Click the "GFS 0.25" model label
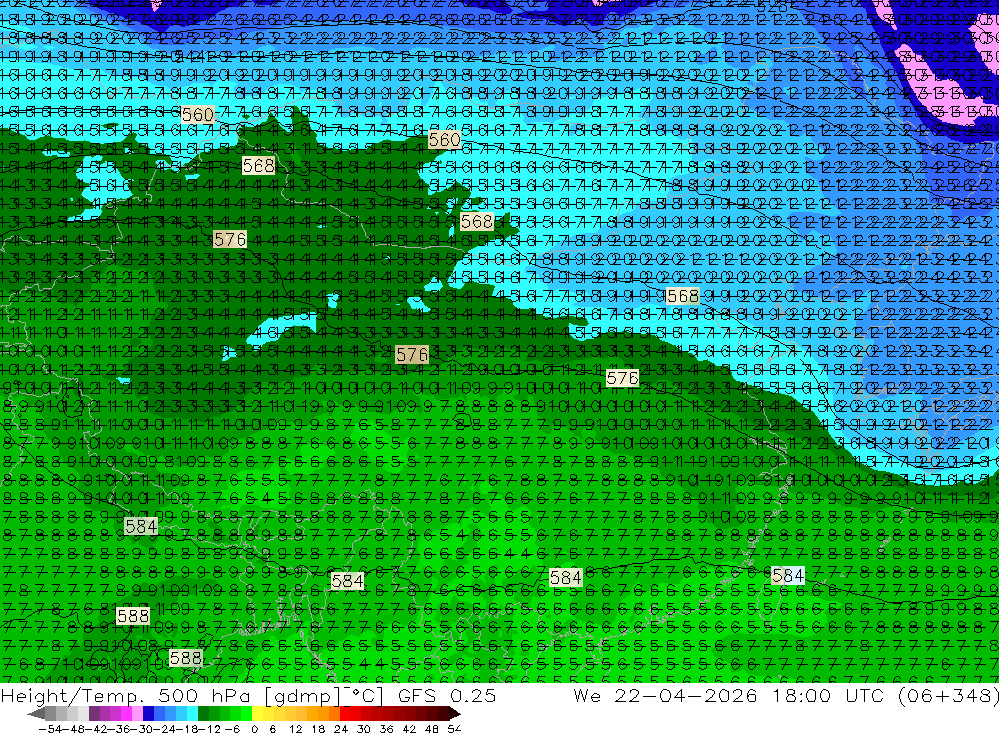1000x733 pixels. click(447, 695)
